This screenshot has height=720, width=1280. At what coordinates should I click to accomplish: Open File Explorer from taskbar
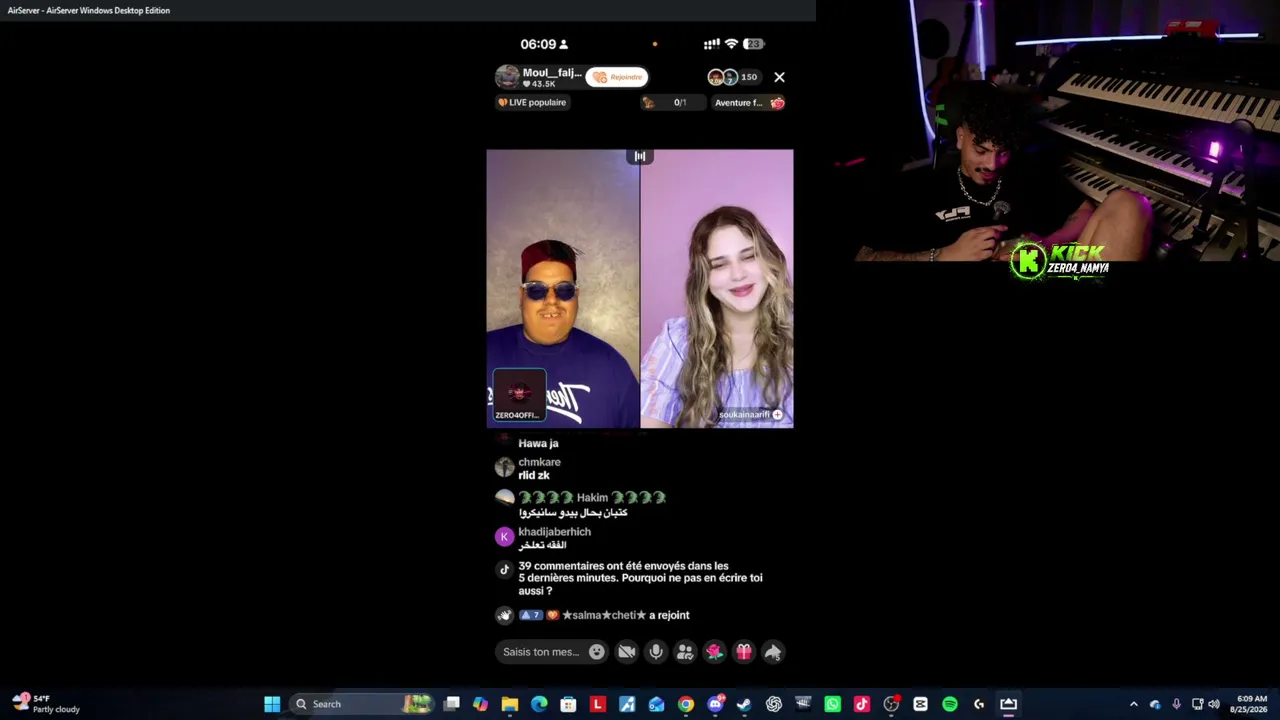click(510, 704)
